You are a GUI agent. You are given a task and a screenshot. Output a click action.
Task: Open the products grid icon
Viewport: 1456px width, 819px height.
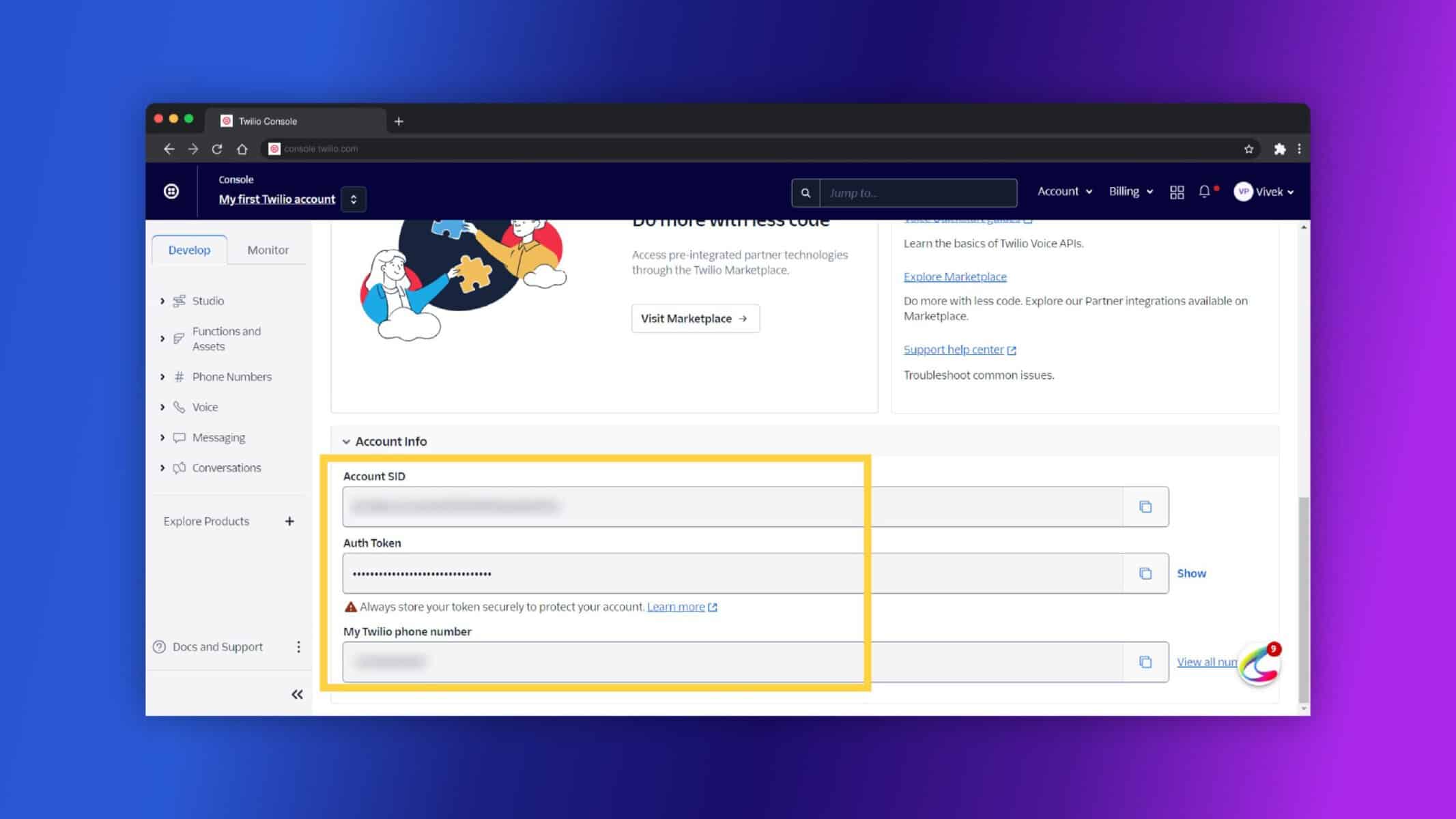pos(1176,192)
